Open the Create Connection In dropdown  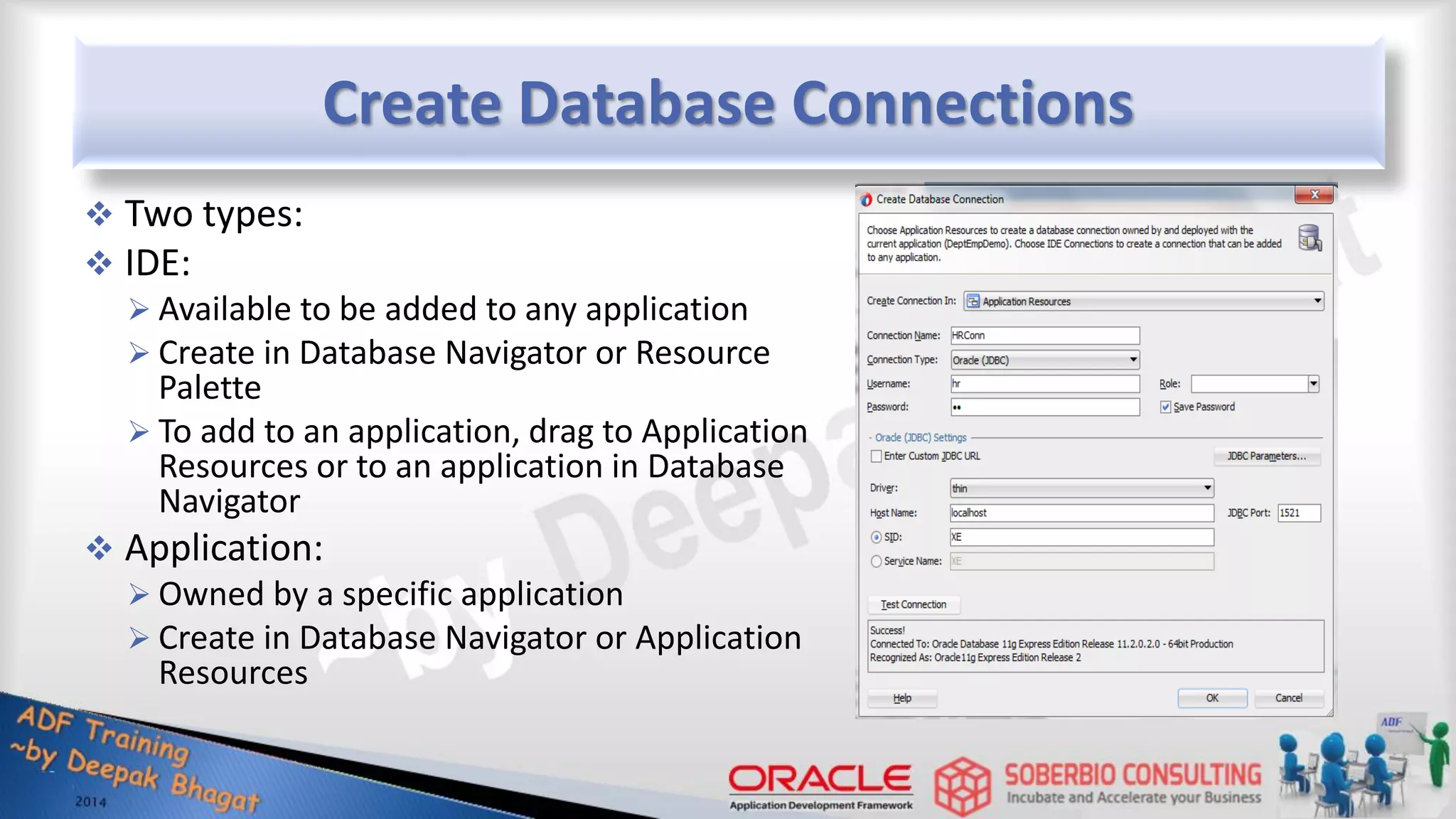point(1317,301)
